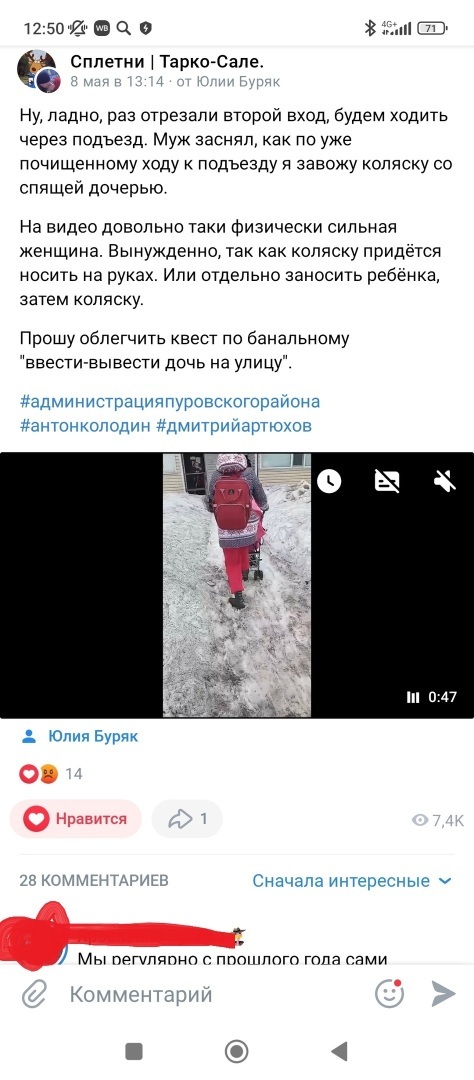Share the post via arrow icon
This screenshot has height=1080, width=474.
(x=187, y=819)
